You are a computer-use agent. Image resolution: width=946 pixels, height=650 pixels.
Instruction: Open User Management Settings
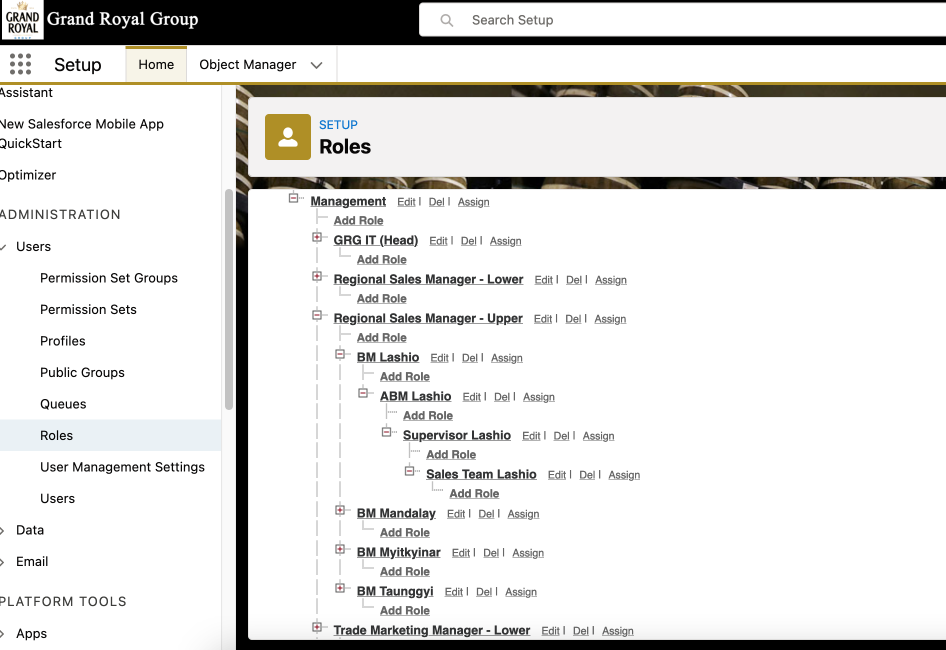point(122,467)
